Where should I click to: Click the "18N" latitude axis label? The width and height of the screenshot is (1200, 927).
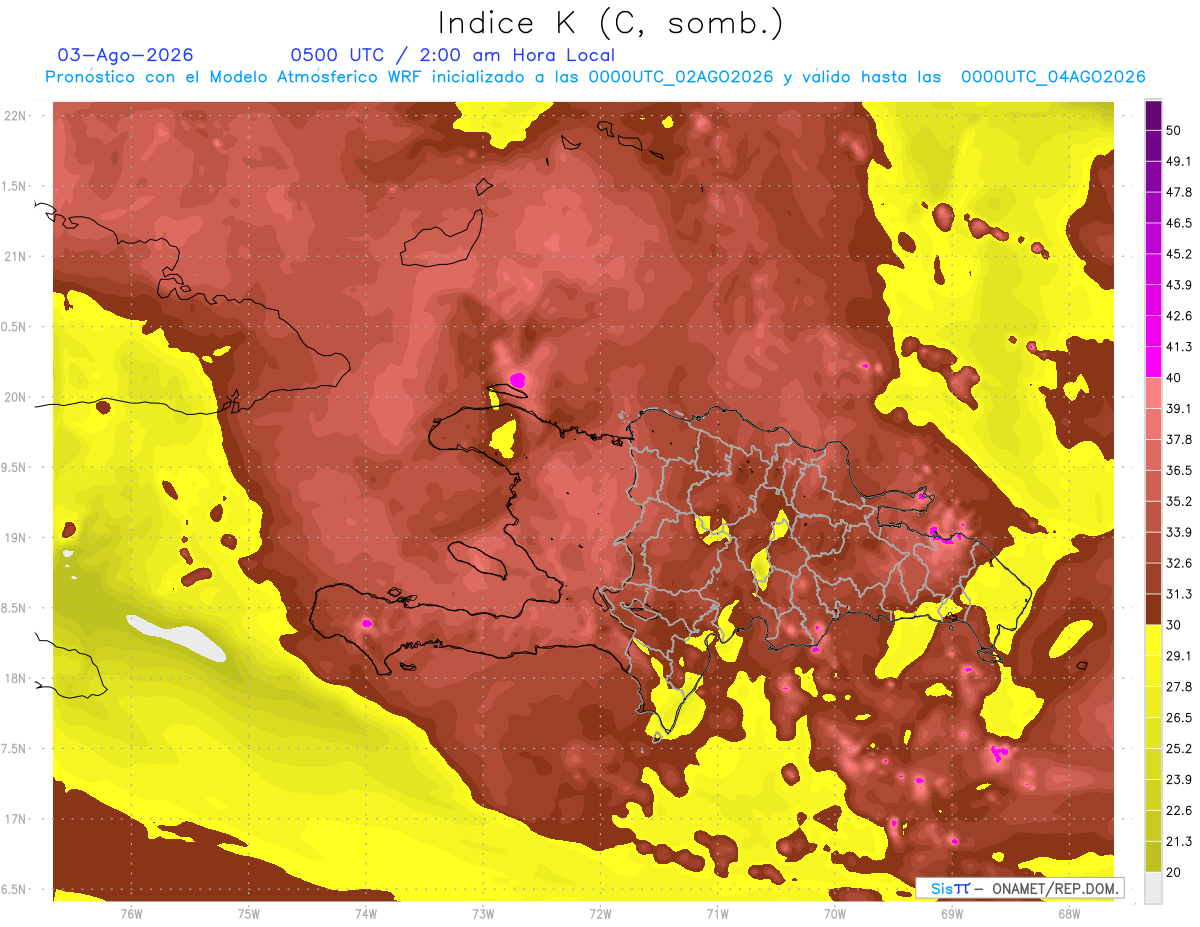(x=15, y=679)
